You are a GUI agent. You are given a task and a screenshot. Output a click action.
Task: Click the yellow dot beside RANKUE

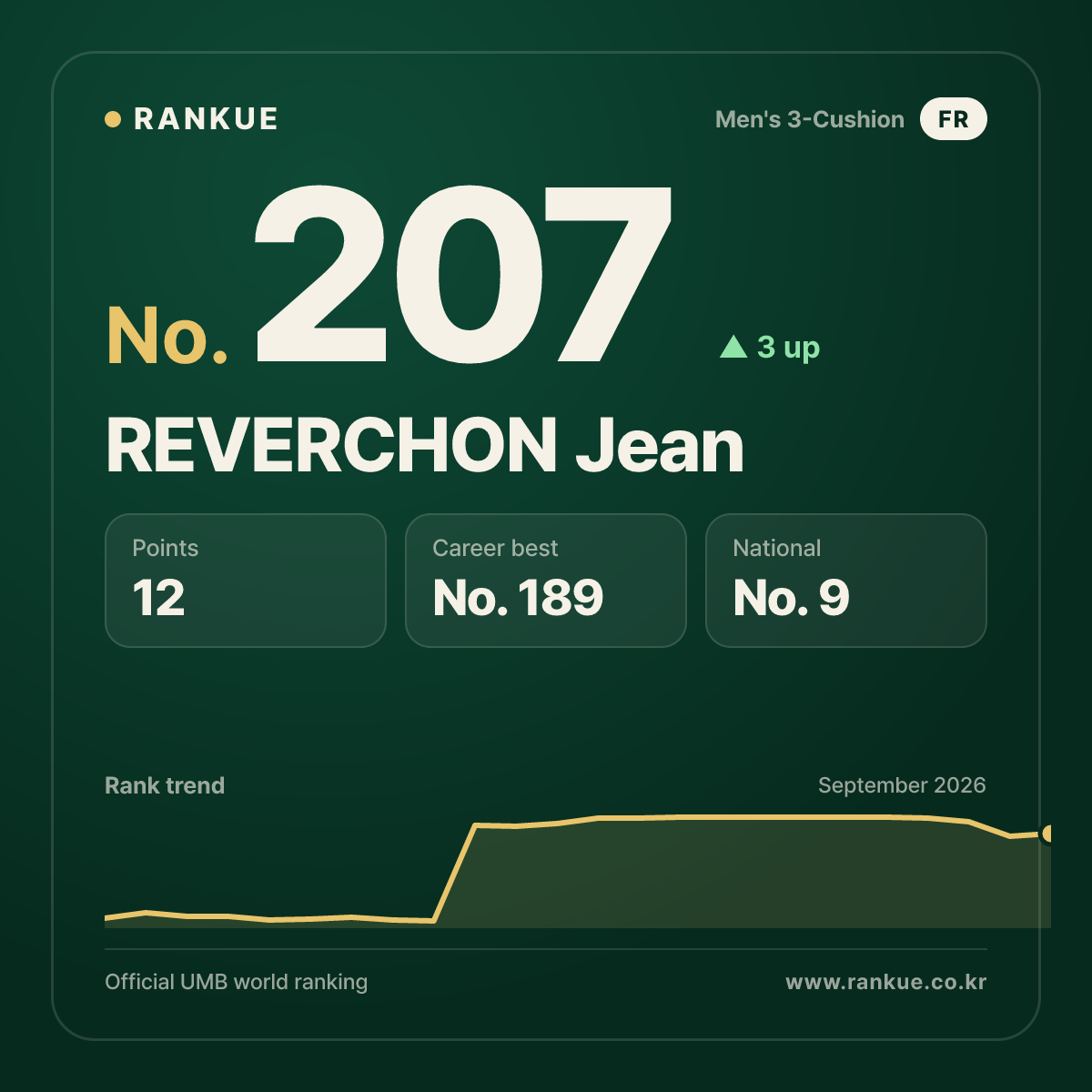(113, 119)
